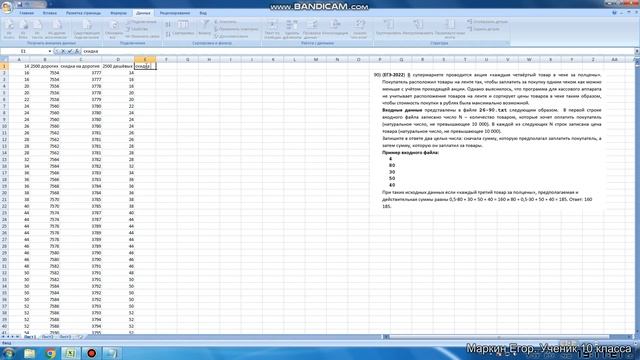The image size is (640, 360).
Task: Click Show Detail in Outline group
Action: pos(487,22)
